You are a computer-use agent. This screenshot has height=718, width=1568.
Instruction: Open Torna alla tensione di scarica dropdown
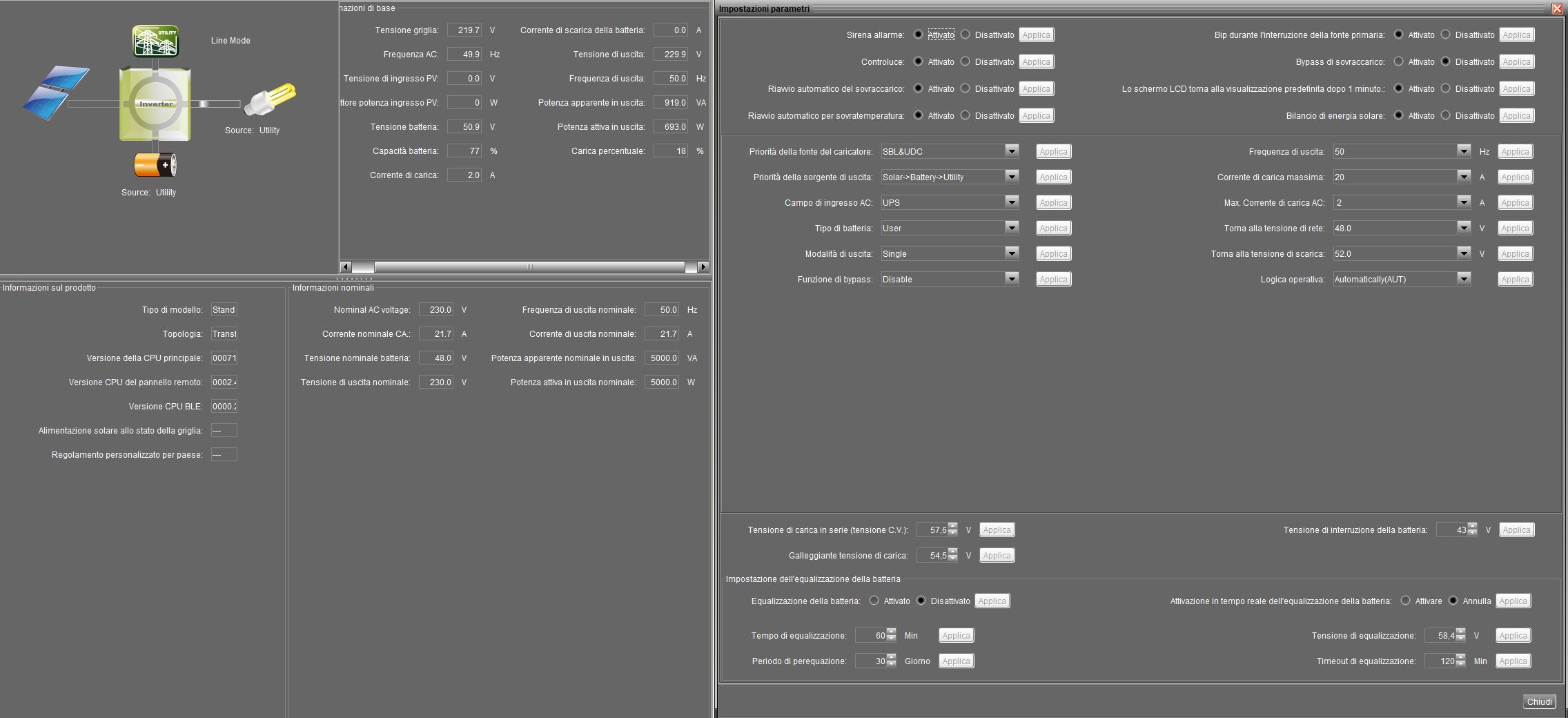tap(1464, 253)
